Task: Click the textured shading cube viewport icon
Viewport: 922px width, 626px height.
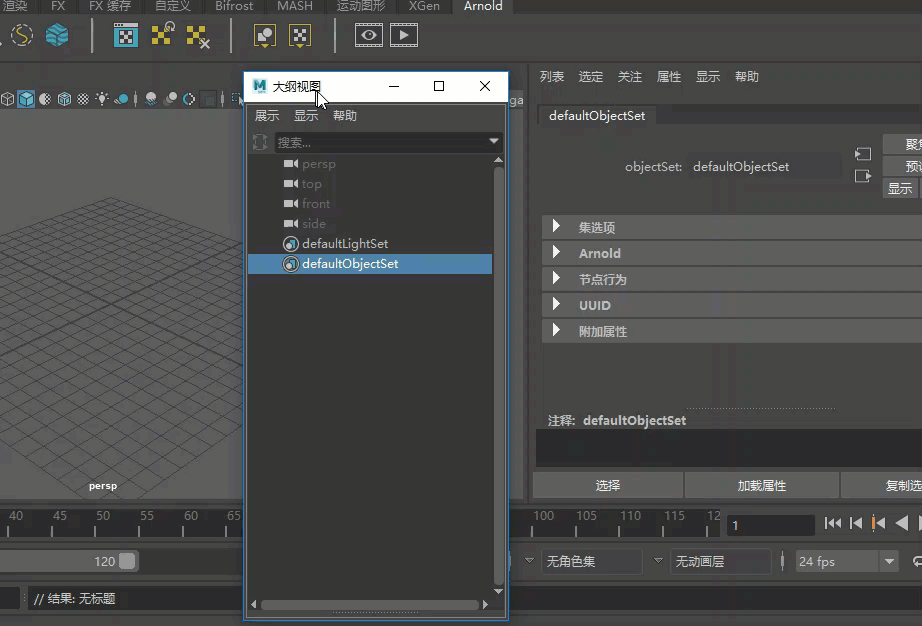Action: click(83, 99)
